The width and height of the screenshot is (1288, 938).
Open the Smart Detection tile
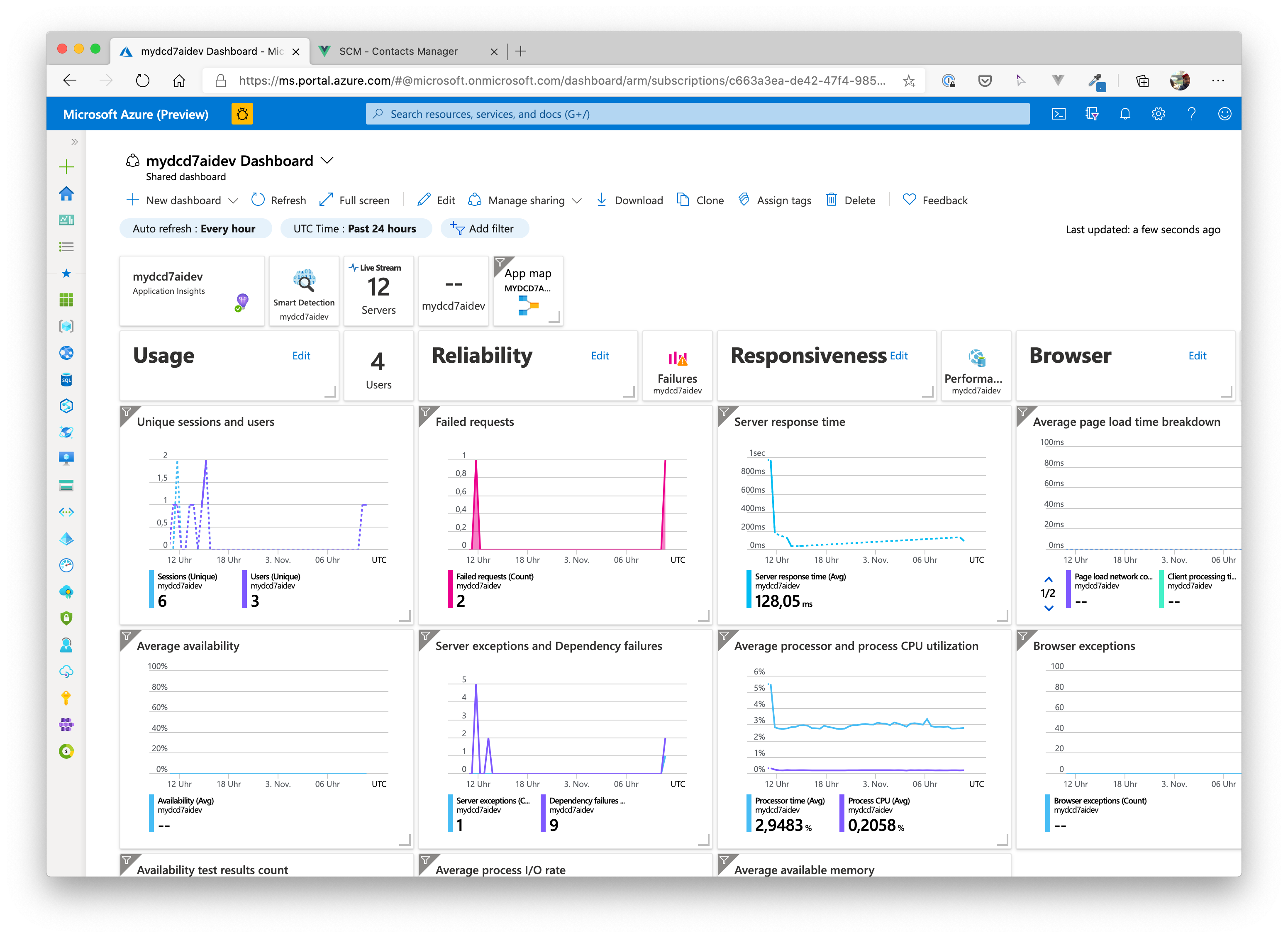304,291
